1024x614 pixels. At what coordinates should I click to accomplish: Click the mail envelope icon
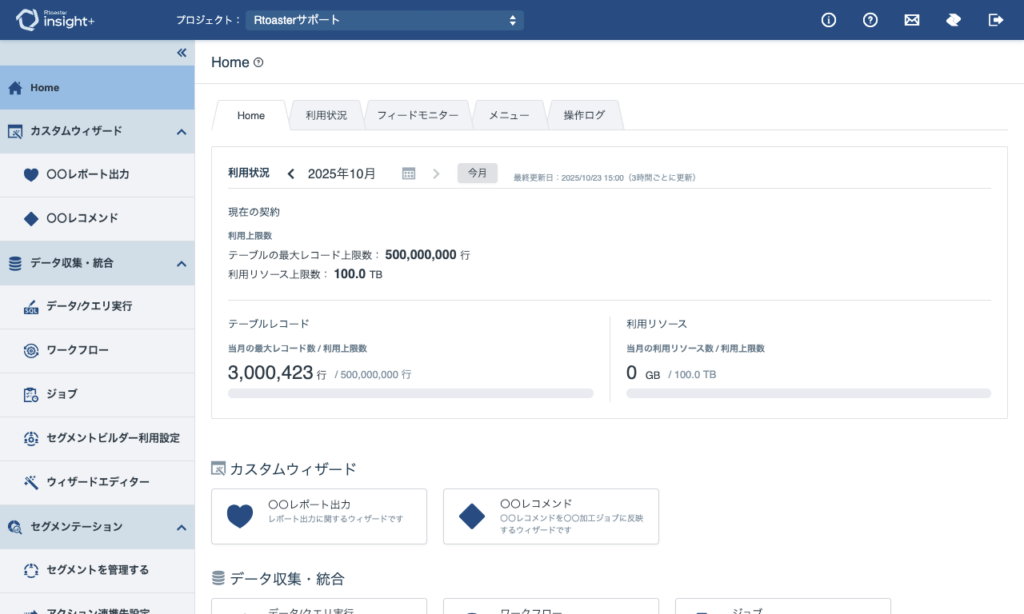[x=911, y=20]
